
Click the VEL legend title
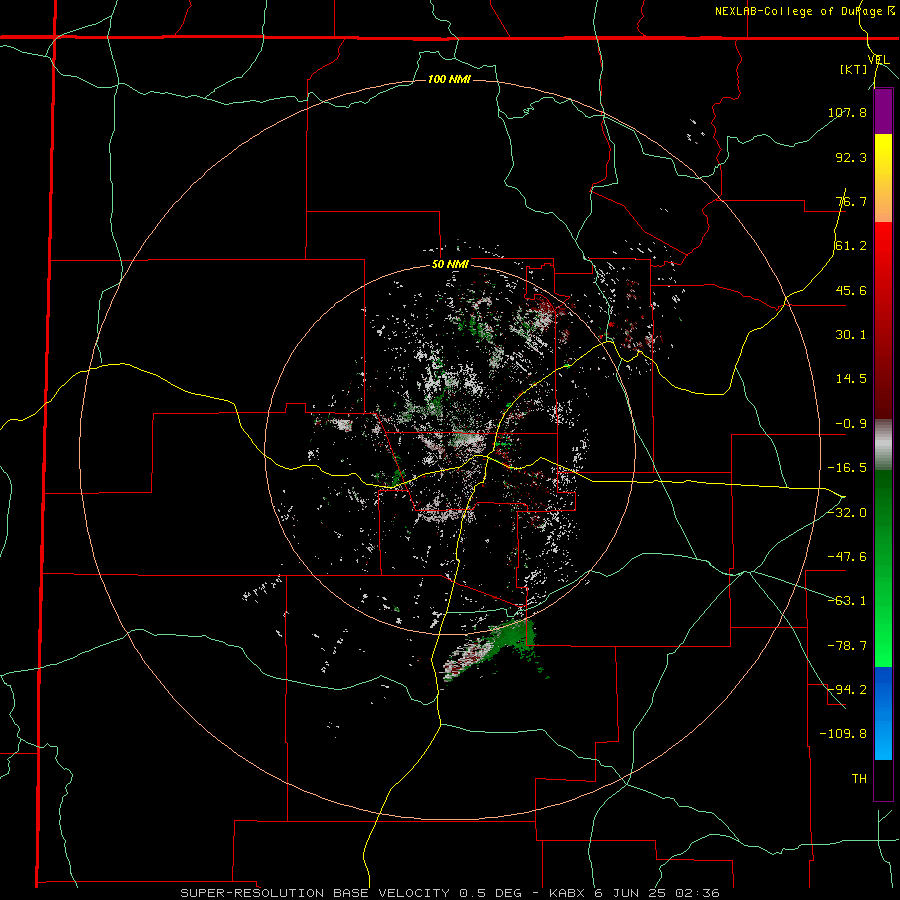click(879, 59)
